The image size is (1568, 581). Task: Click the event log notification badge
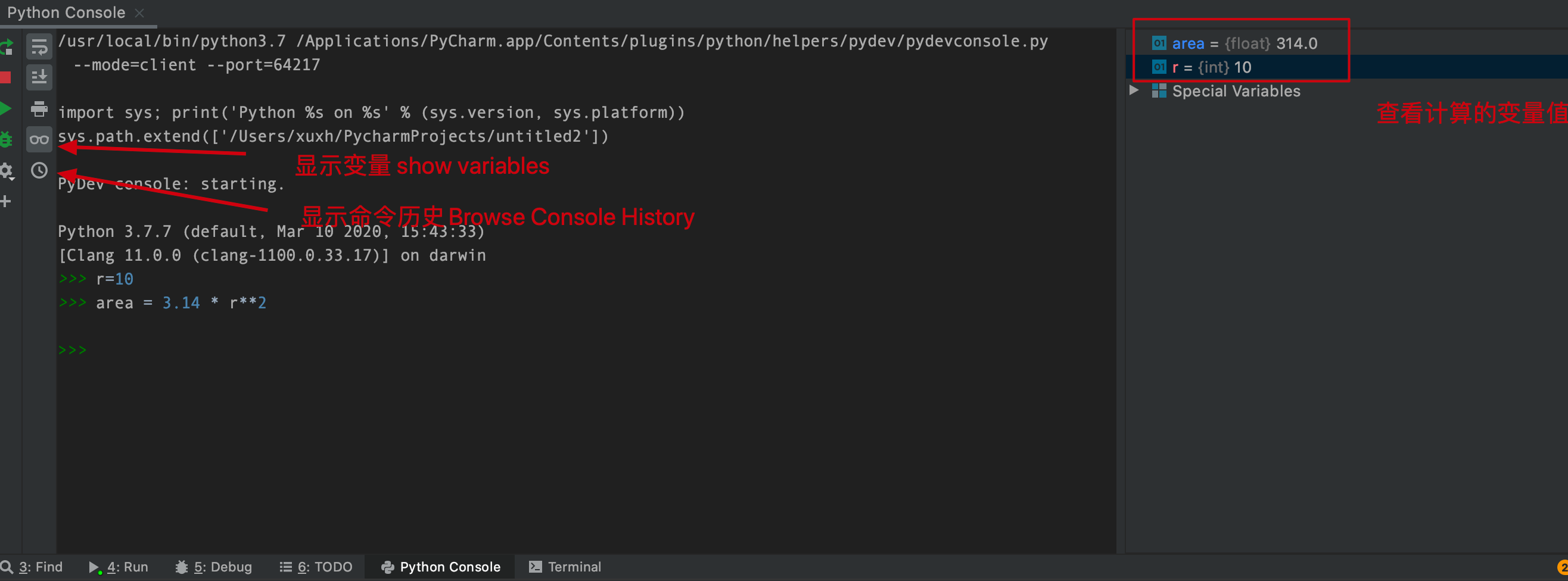tap(1562, 567)
